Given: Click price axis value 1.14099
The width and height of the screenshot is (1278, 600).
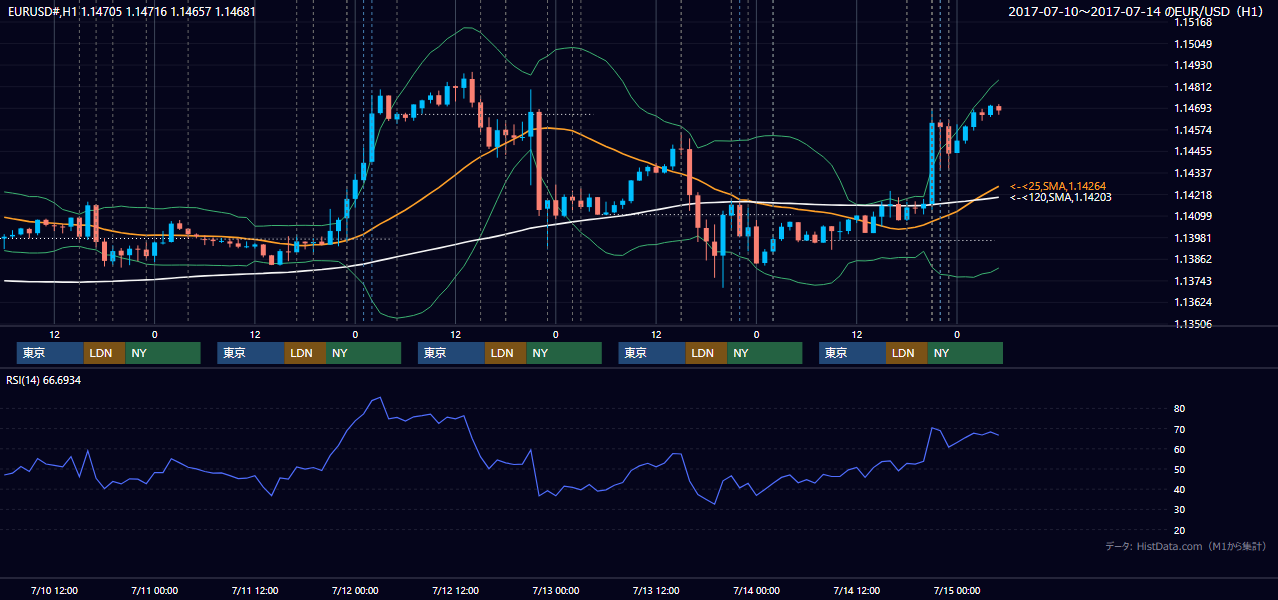Looking at the screenshot, I should [x=1192, y=216].
